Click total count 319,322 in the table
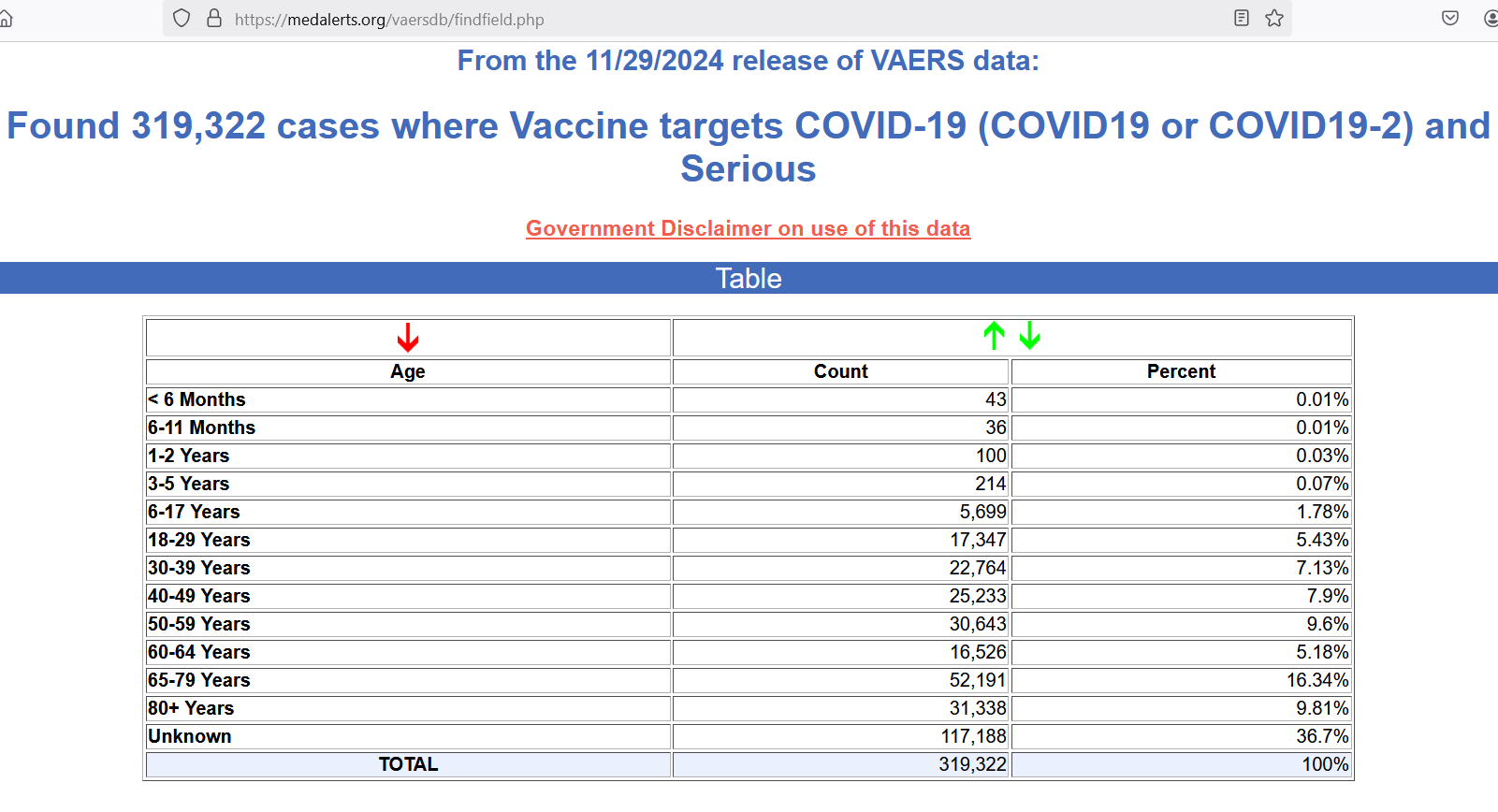 coord(973,764)
